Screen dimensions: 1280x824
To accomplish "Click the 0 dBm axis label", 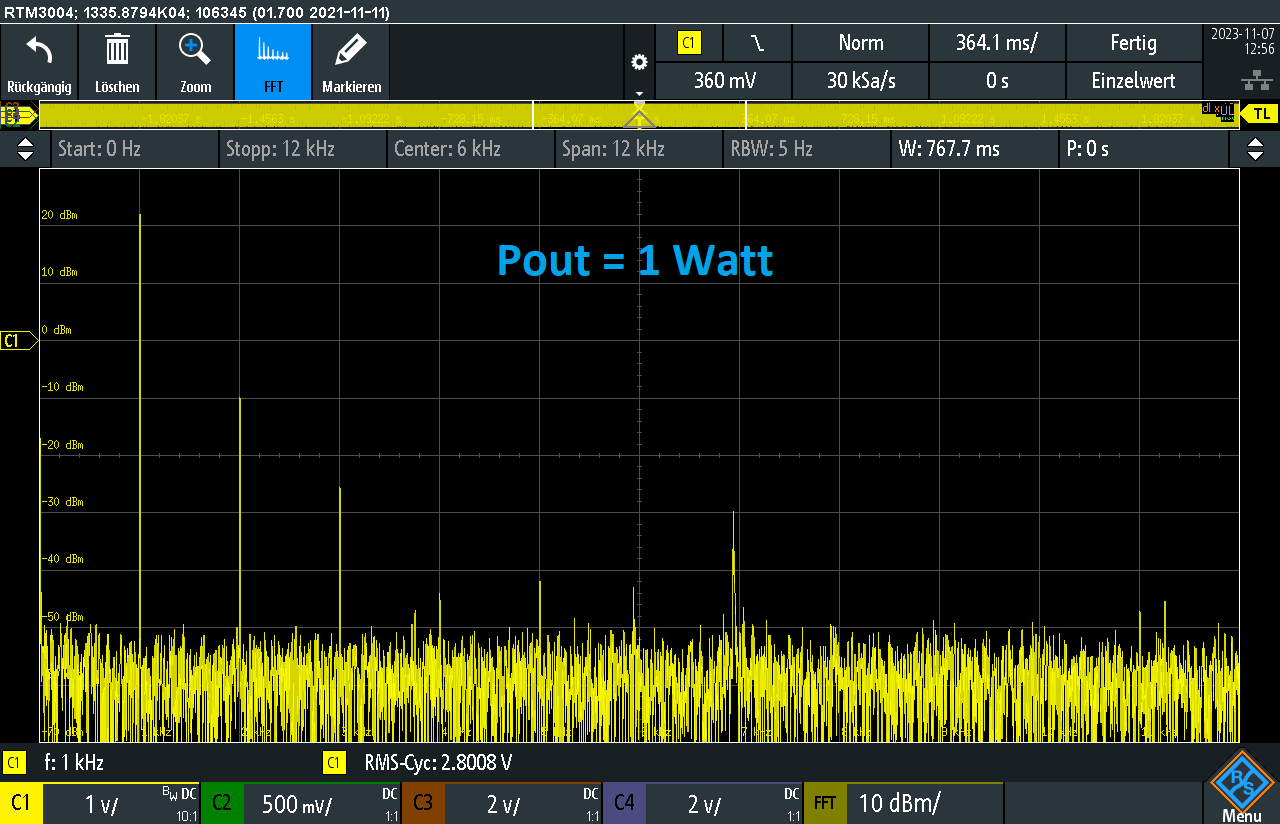I will click(x=57, y=330).
